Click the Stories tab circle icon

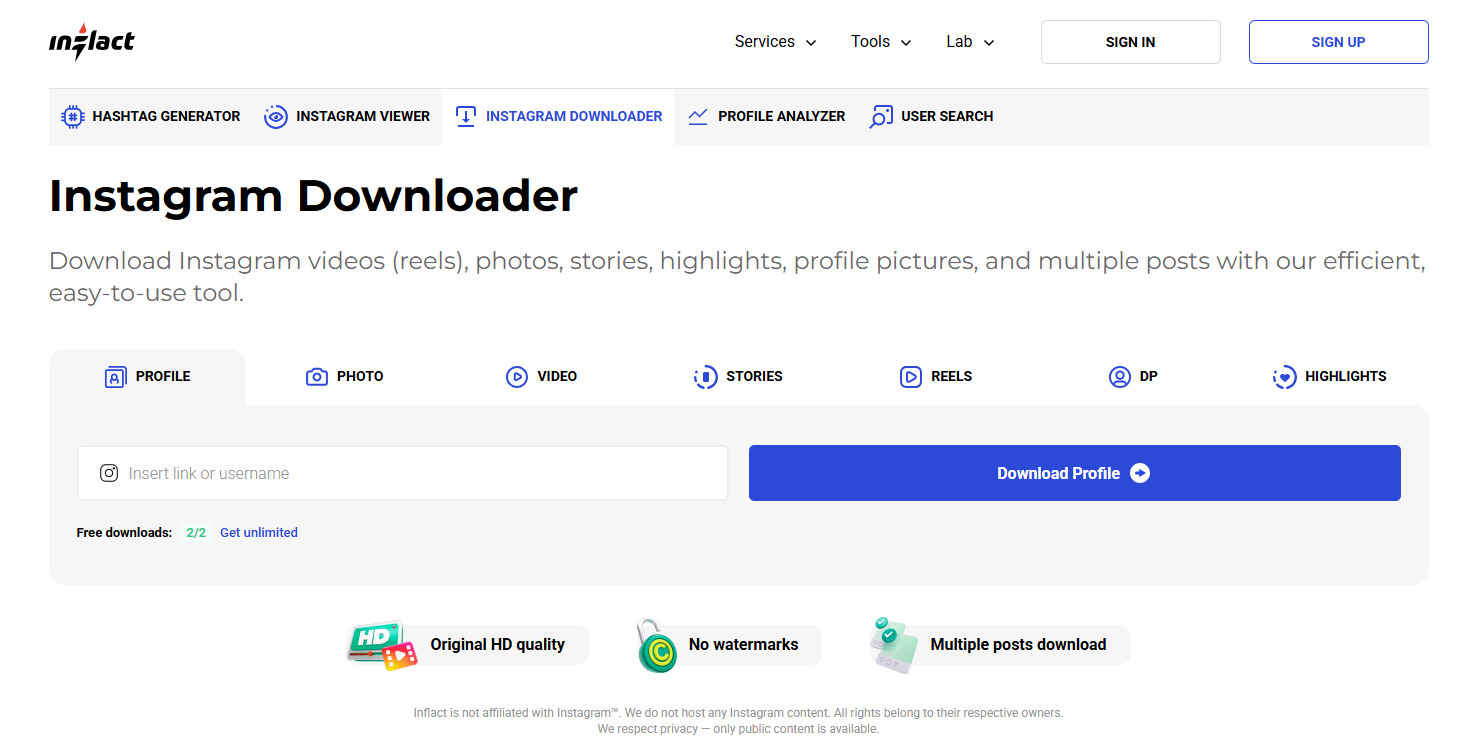[706, 377]
